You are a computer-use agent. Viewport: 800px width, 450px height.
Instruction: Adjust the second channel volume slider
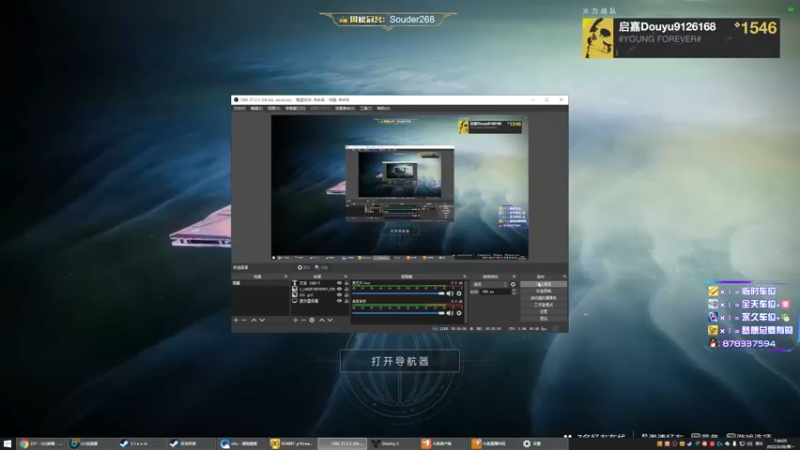398,313
